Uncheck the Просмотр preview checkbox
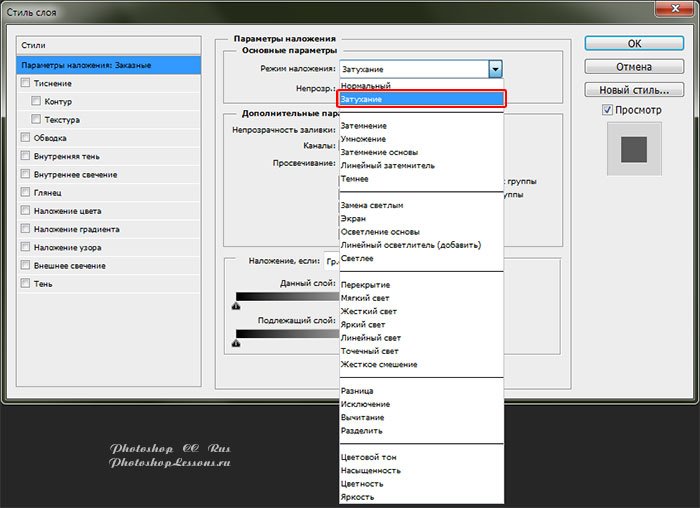 pyautogui.click(x=608, y=110)
